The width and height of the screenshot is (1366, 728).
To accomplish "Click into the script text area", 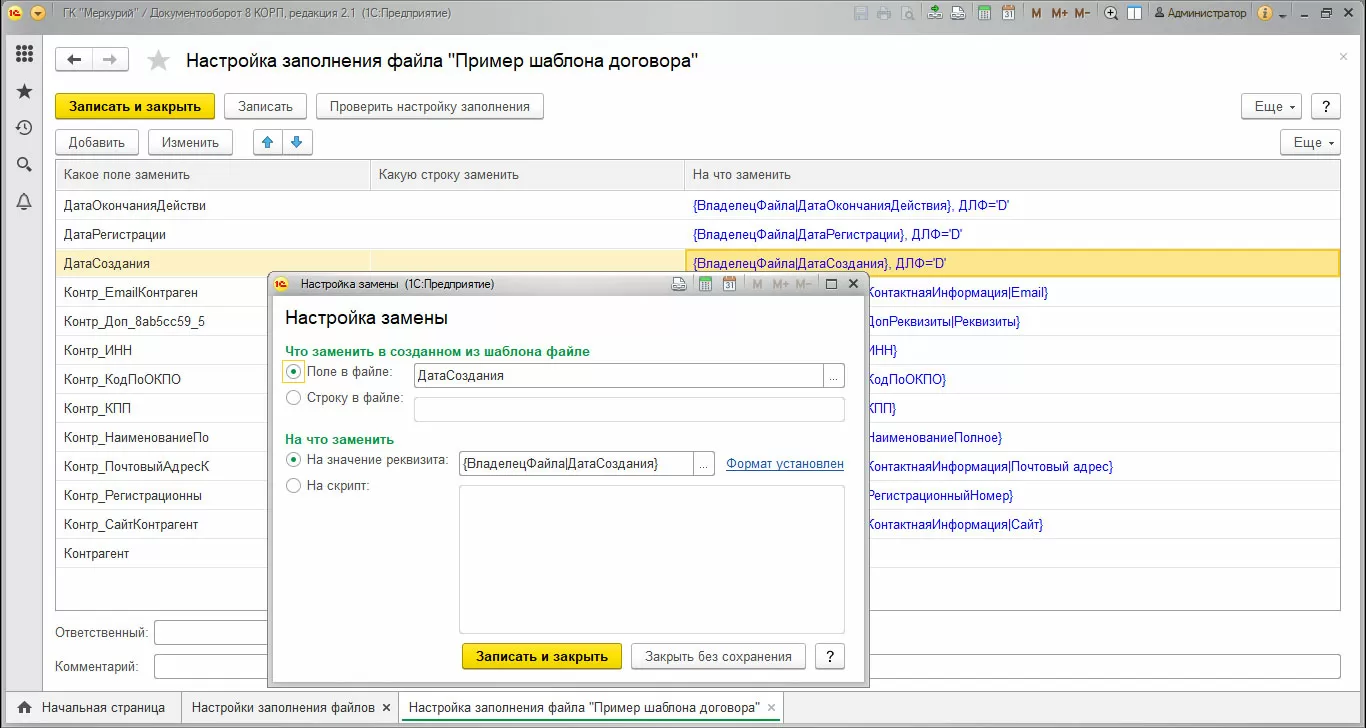I will [652, 559].
